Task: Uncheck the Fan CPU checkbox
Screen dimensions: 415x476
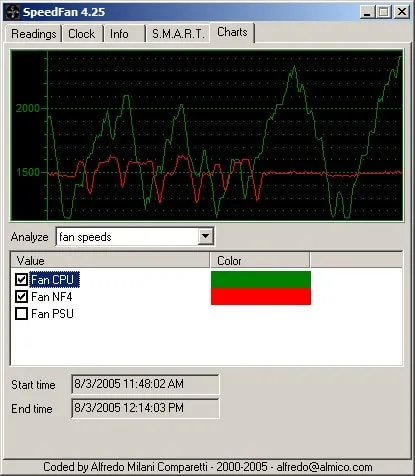Action: (21, 279)
